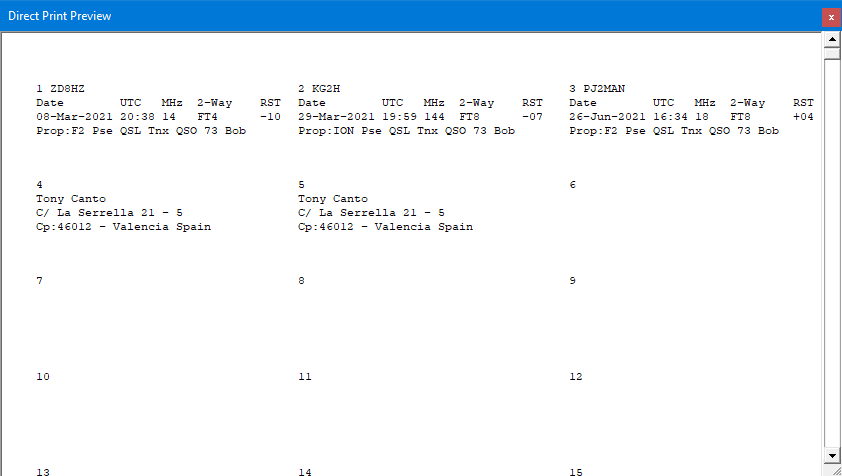Close the Direct Print Preview window
The width and height of the screenshot is (842, 476).
point(829,16)
